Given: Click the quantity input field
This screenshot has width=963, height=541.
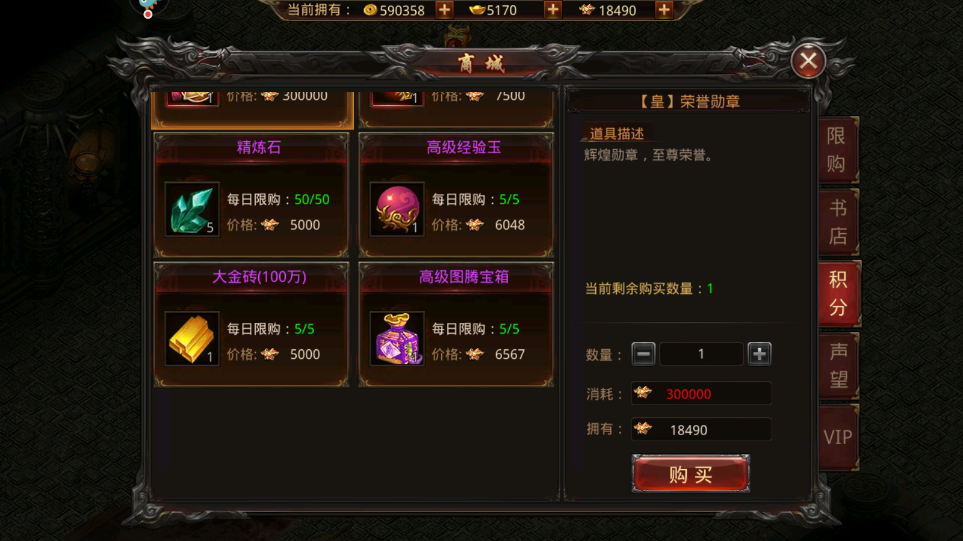Looking at the screenshot, I should pos(701,354).
